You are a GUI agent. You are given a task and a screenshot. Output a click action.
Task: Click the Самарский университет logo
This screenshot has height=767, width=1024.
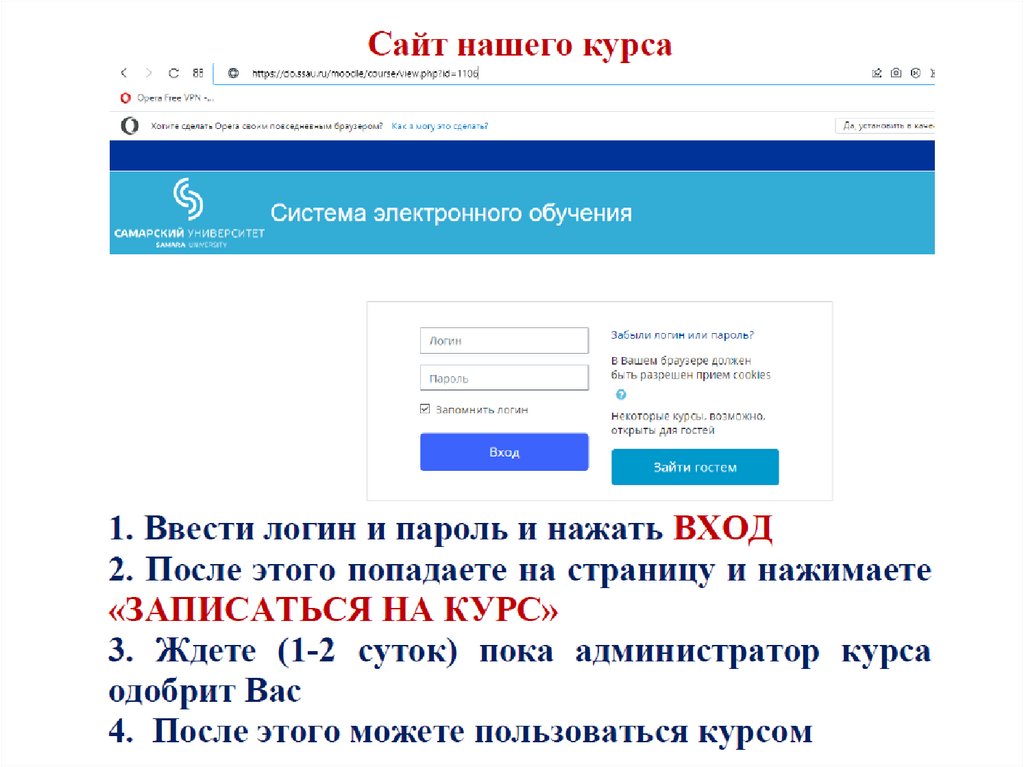pos(189,213)
